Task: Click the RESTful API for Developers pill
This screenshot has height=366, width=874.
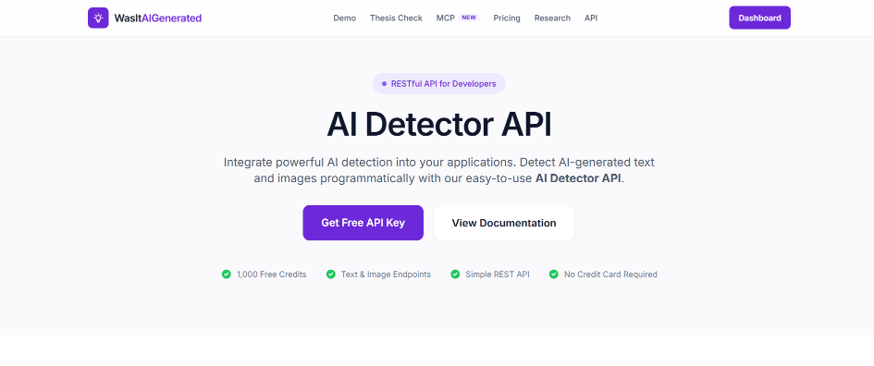Action: (439, 84)
